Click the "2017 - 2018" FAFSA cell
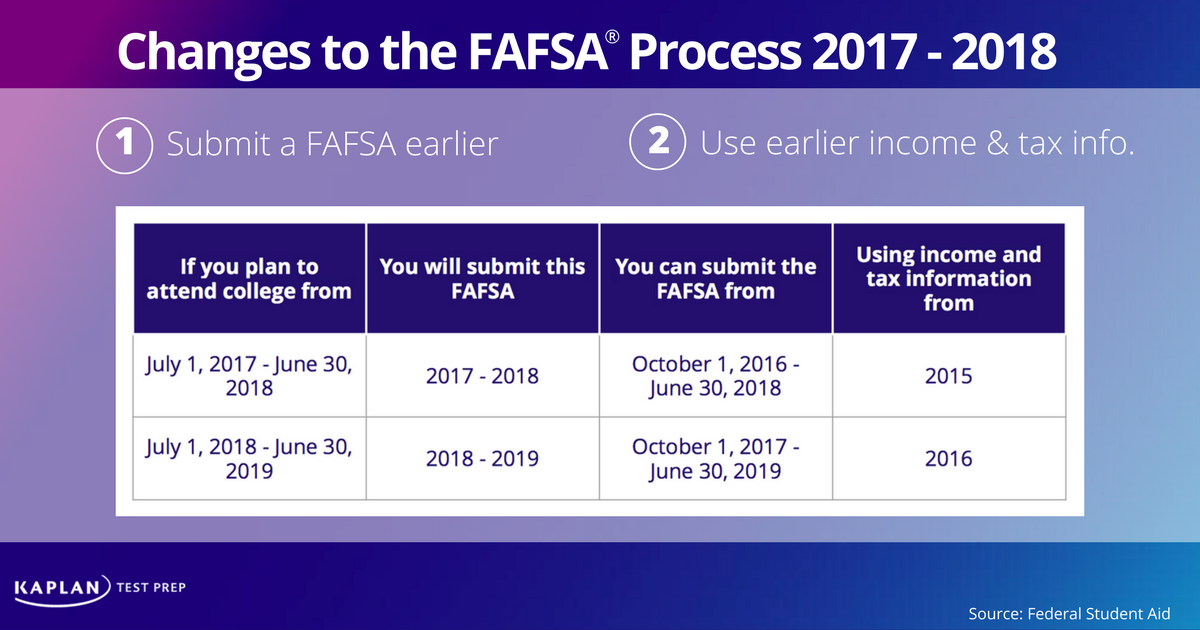 [x=482, y=376]
